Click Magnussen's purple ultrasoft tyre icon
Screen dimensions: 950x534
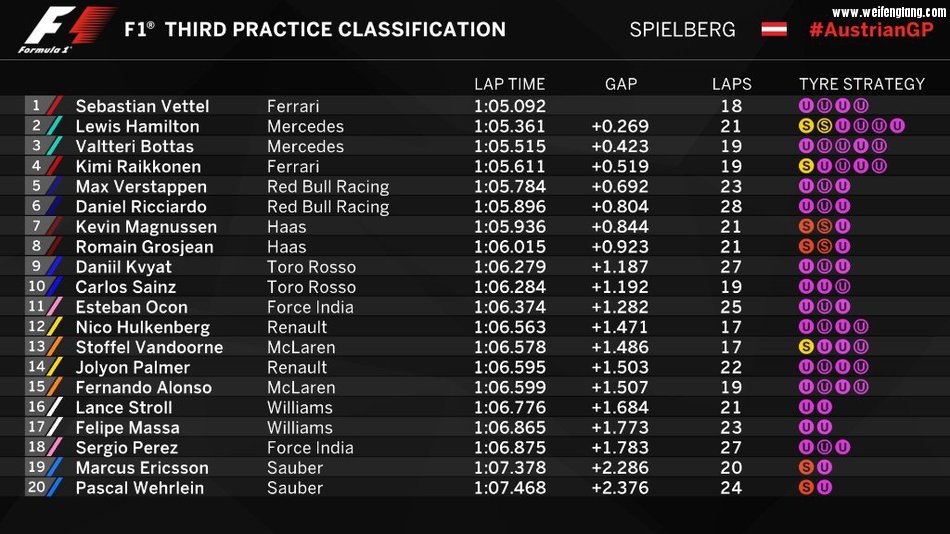point(842,226)
